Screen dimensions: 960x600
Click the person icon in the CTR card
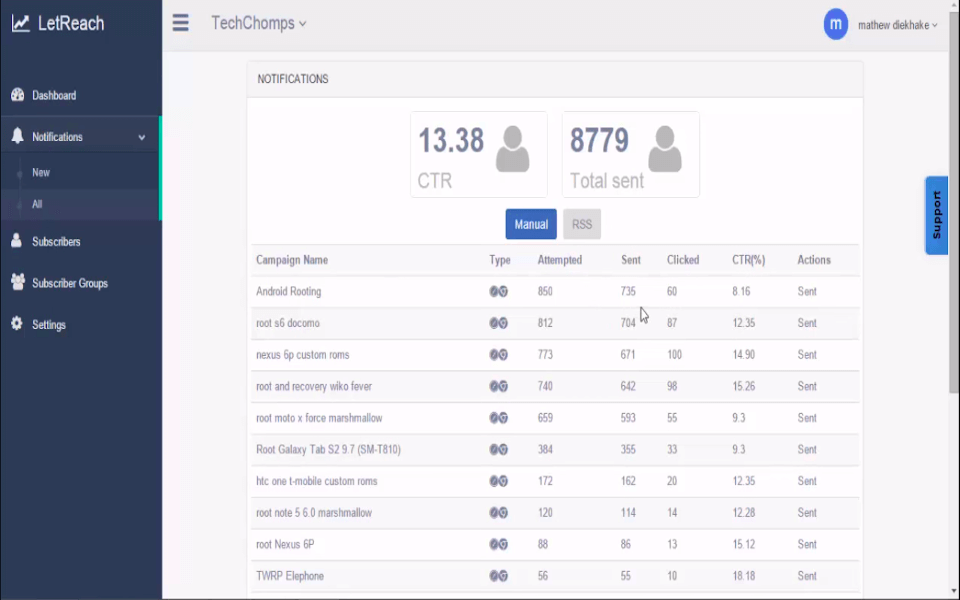pos(512,149)
